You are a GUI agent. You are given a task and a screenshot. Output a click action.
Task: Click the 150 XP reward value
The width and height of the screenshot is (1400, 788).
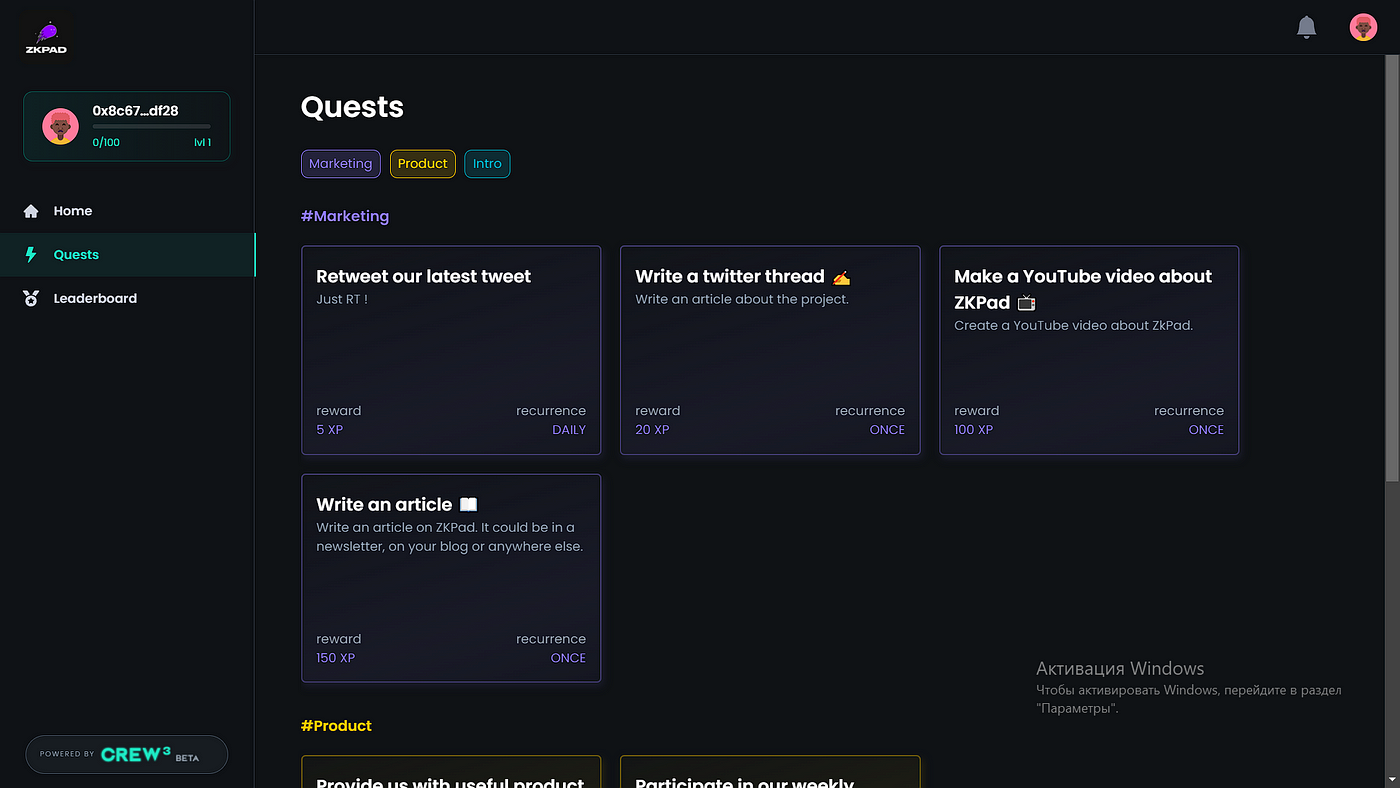[335, 658]
